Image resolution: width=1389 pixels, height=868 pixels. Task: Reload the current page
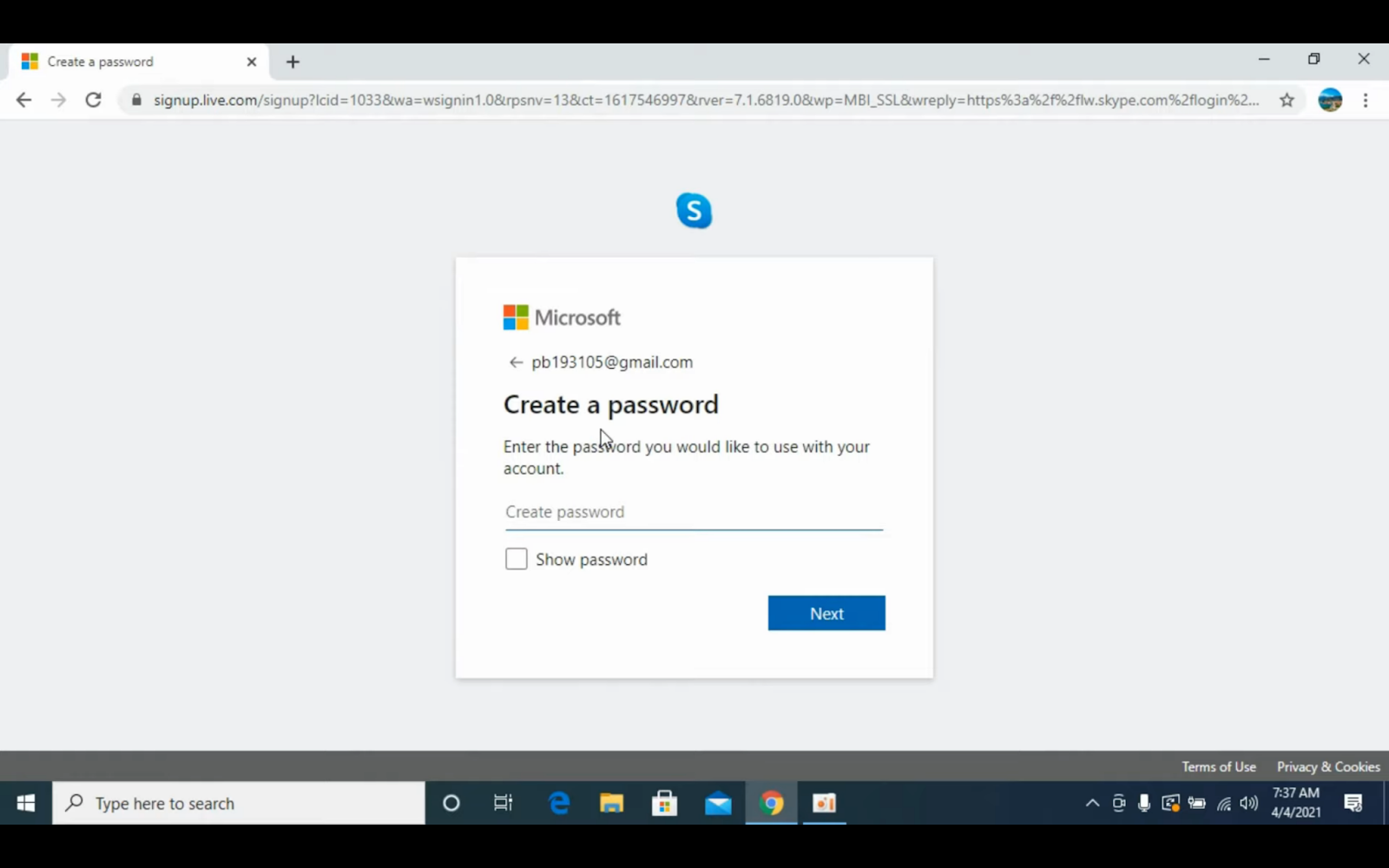(x=93, y=100)
